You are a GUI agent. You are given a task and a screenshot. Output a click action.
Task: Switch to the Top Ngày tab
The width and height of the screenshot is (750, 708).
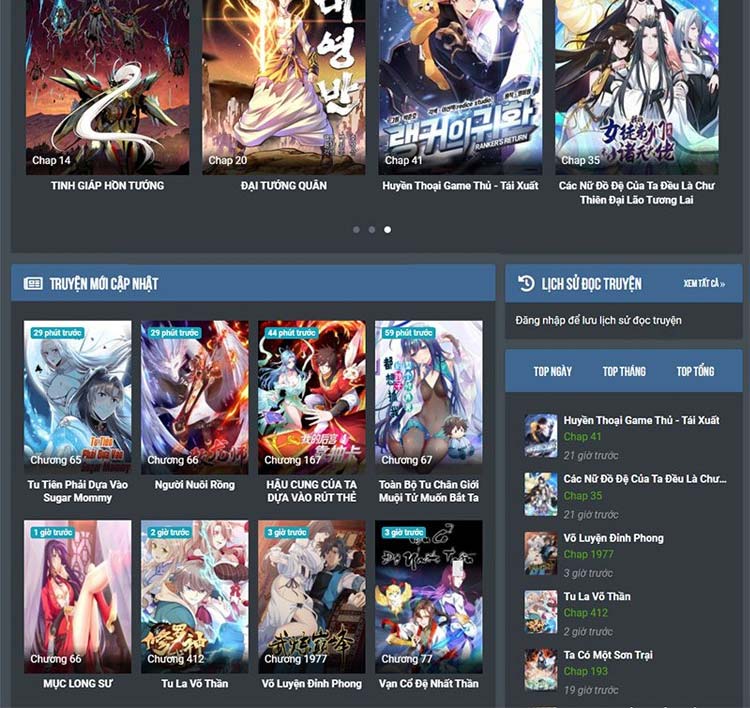(552, 371)
